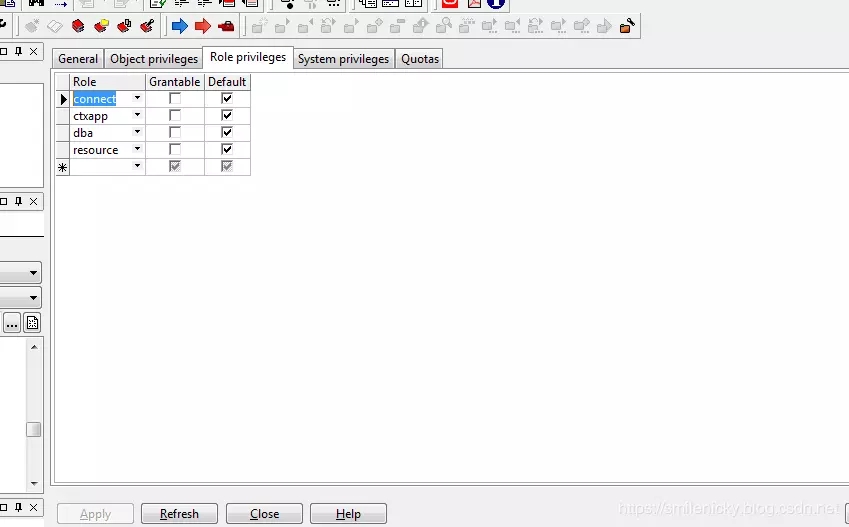Screen dimensions: 849x527
Task: Open the role dropdown for connect
Action: point(137,99)
